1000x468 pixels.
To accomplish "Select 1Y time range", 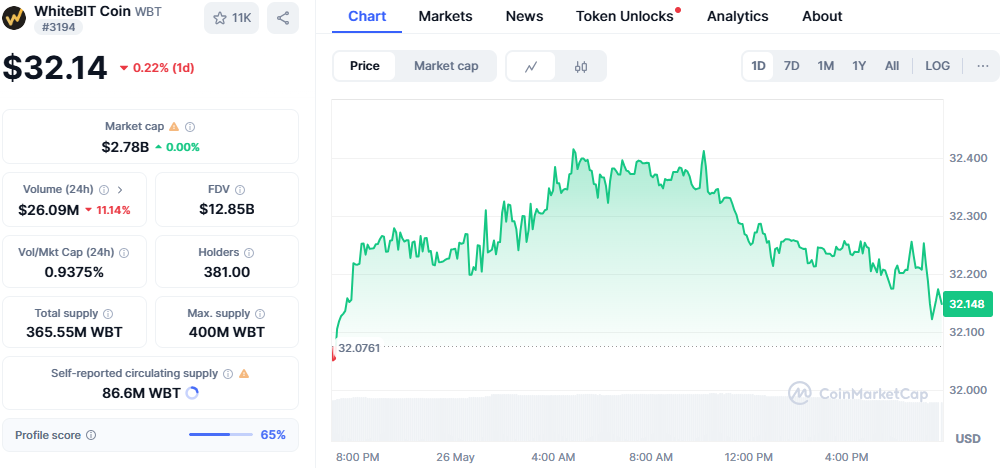I will click(x=859, y=66).
